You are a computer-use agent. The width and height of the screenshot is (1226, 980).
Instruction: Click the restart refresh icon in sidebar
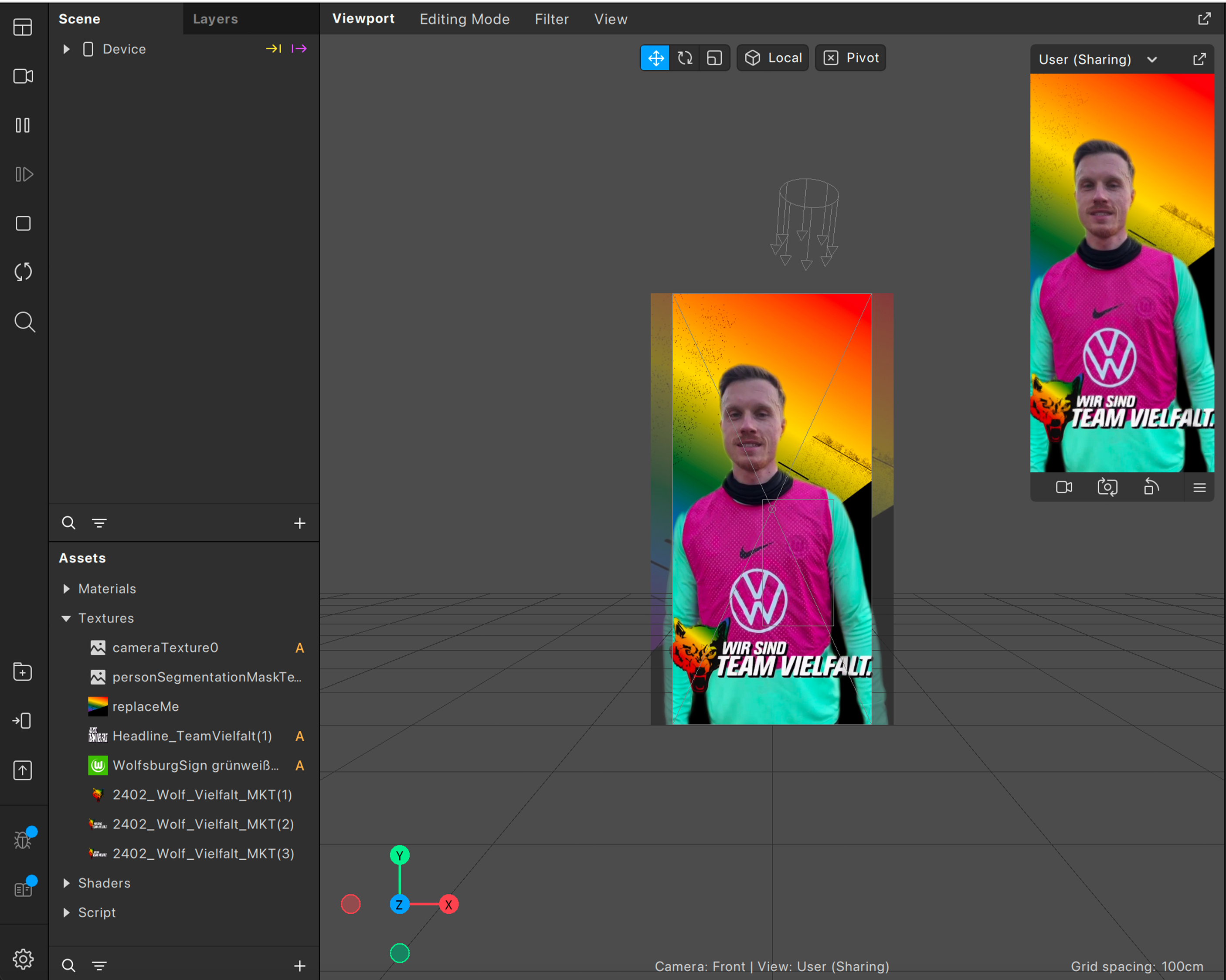23,272
